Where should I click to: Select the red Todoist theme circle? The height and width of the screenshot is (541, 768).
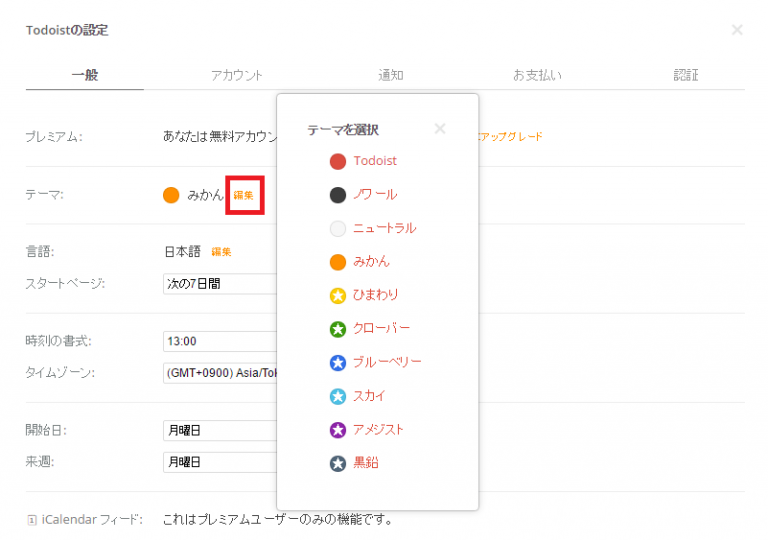(x=338, y=161)
